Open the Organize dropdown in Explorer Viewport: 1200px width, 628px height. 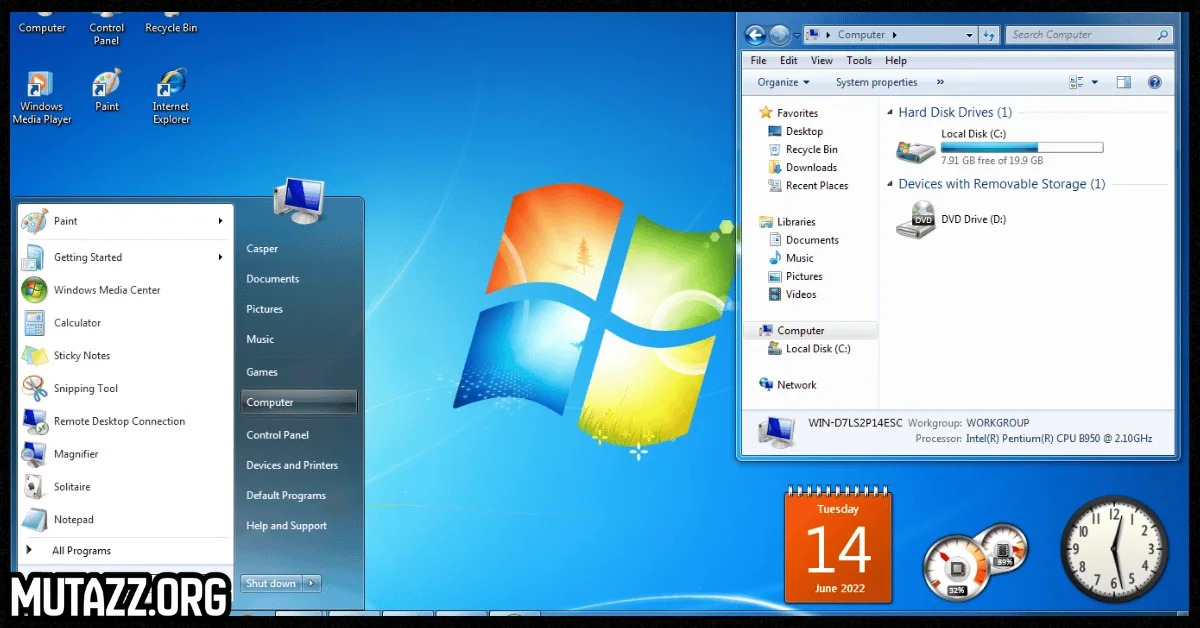[x=783, y=82]
